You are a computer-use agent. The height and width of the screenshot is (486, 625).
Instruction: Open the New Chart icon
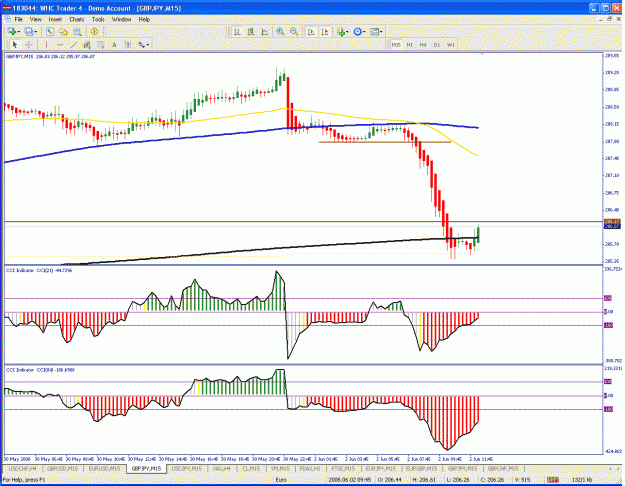(x=12, y=31)
